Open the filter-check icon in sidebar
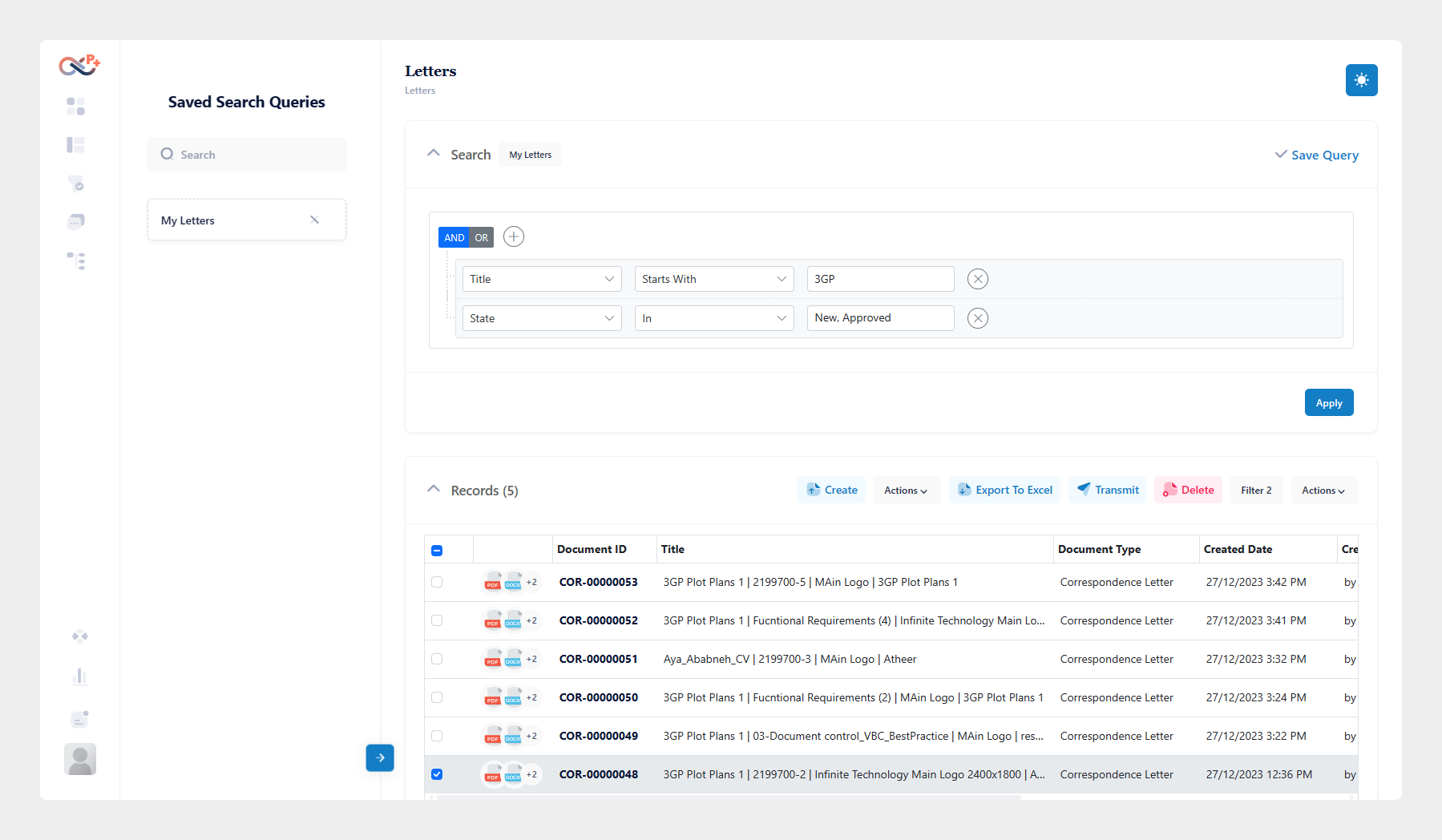The image size is (1442, 840). 76,184
